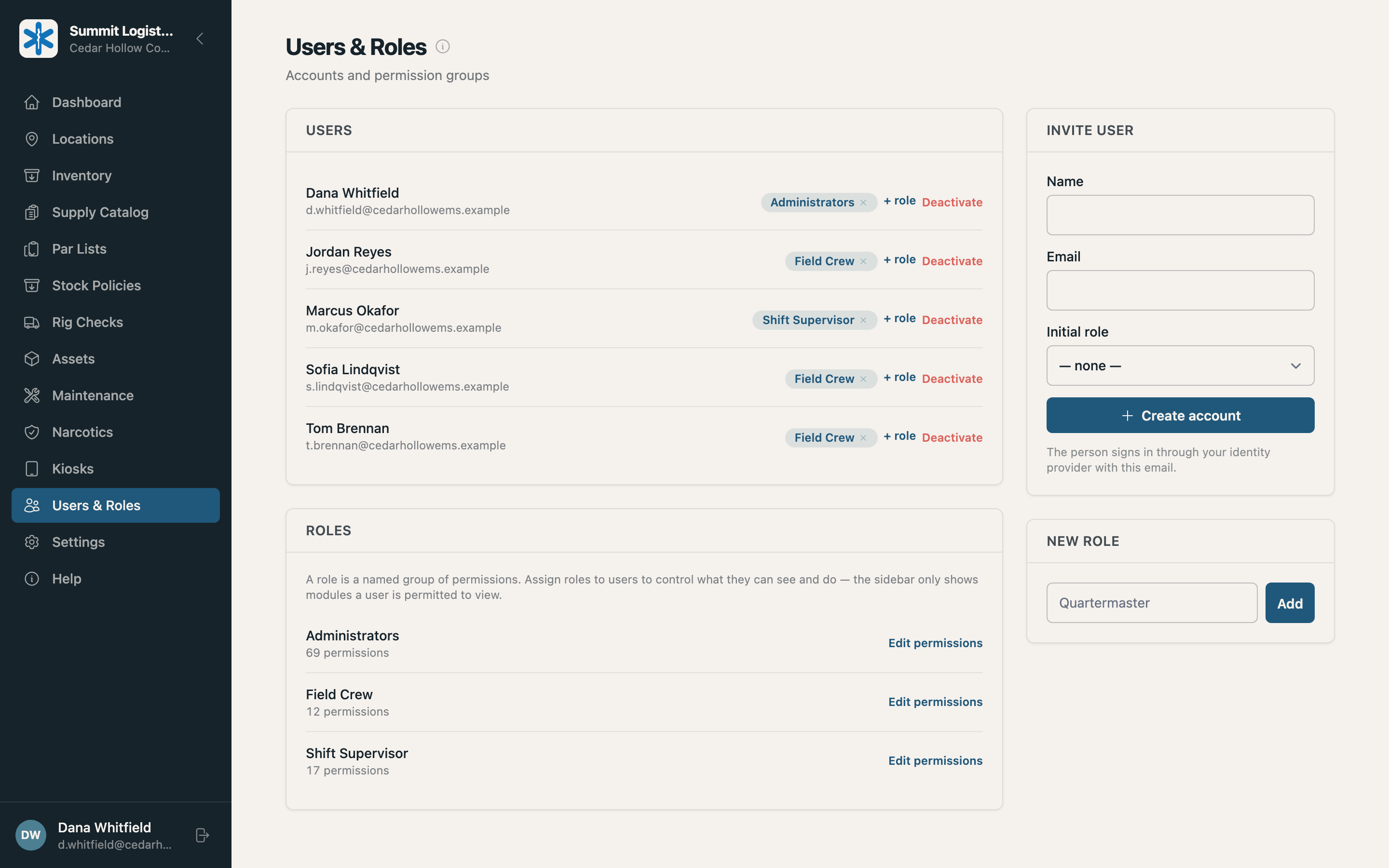Add a role to Marcus Okafor

(899, 319)
